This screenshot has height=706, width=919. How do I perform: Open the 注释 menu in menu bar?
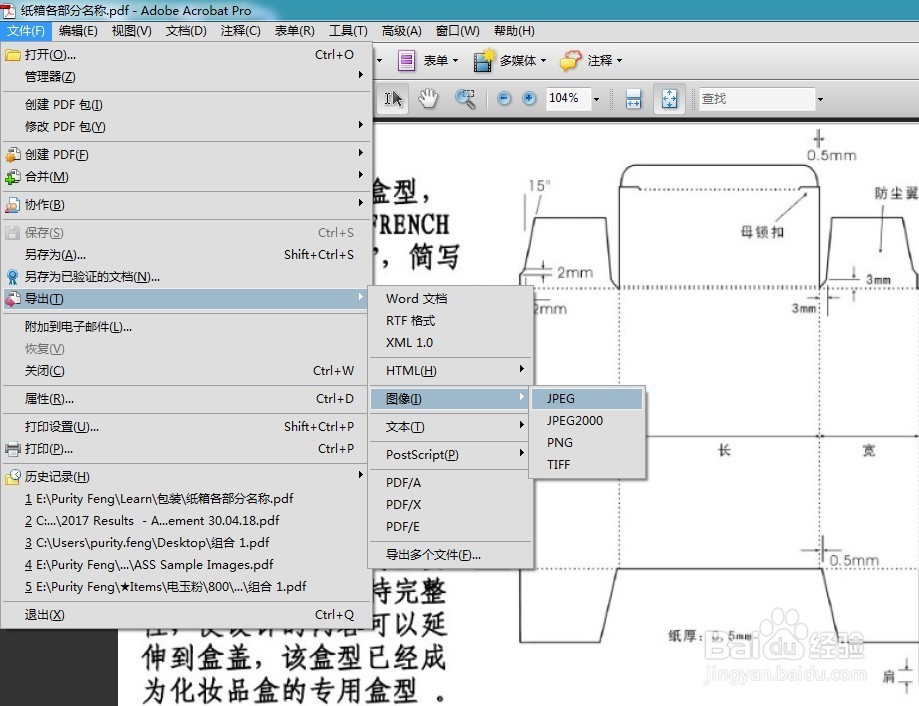coord(240,30)
